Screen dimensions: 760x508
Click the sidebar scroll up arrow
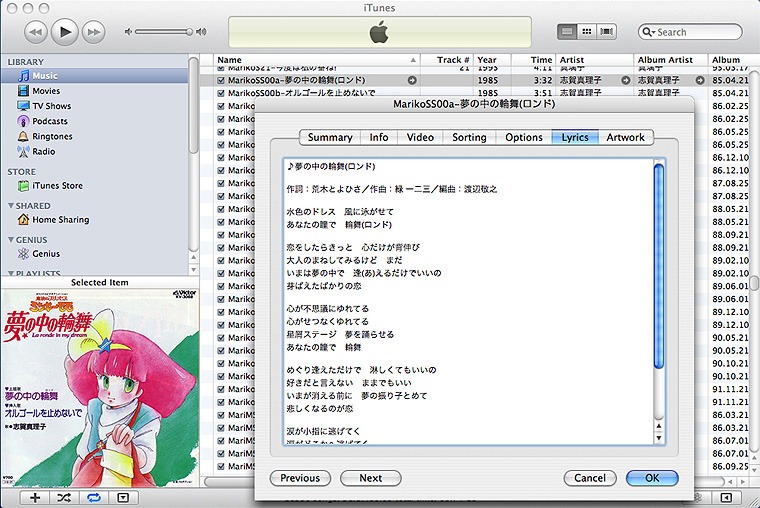(x=193, y=257)
